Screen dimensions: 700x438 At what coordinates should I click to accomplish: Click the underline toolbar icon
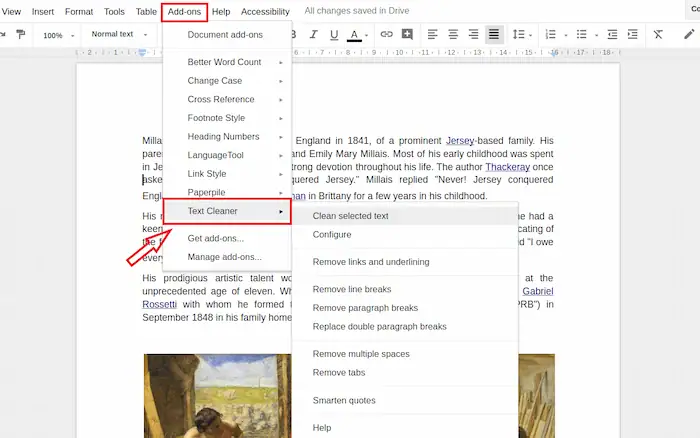tap(333, 35)
